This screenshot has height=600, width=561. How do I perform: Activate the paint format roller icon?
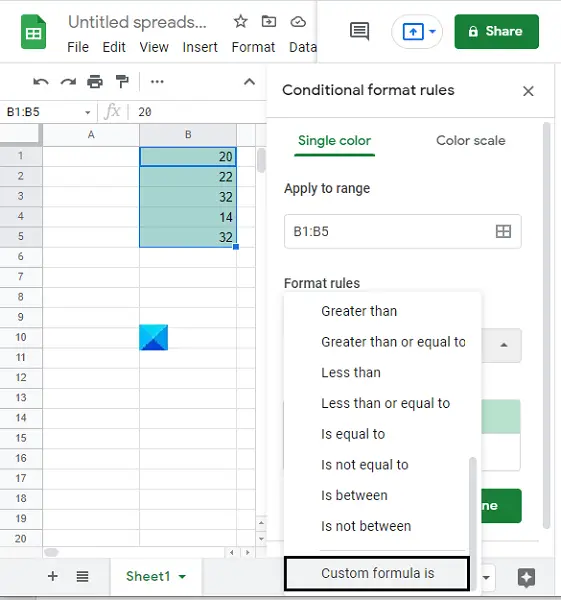pyautogui.click(x=122, y=82)
